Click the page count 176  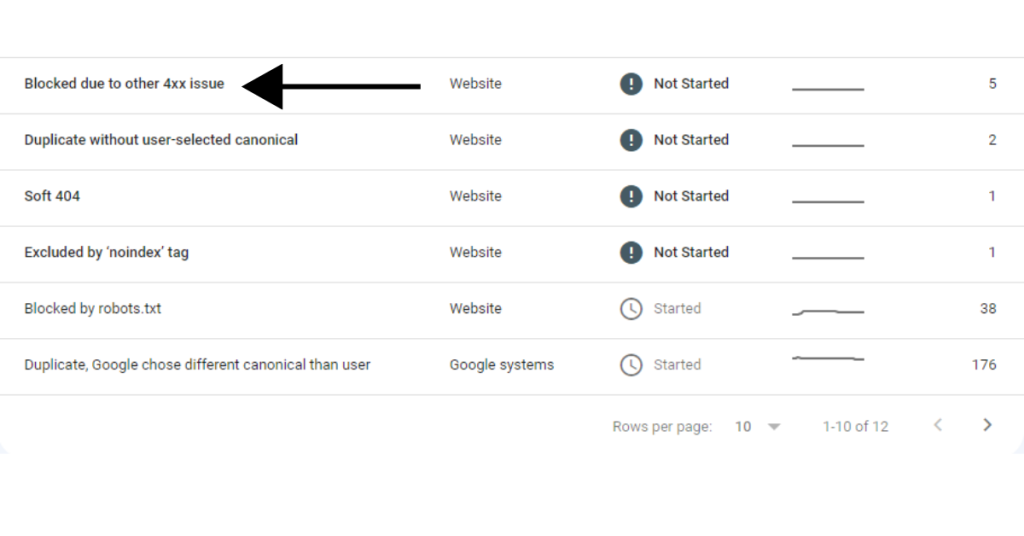click(984, 365)
